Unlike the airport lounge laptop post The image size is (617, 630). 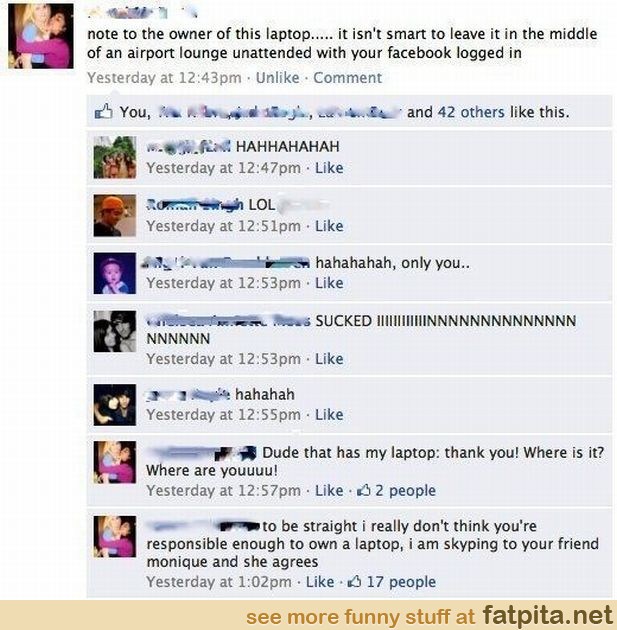278,78
